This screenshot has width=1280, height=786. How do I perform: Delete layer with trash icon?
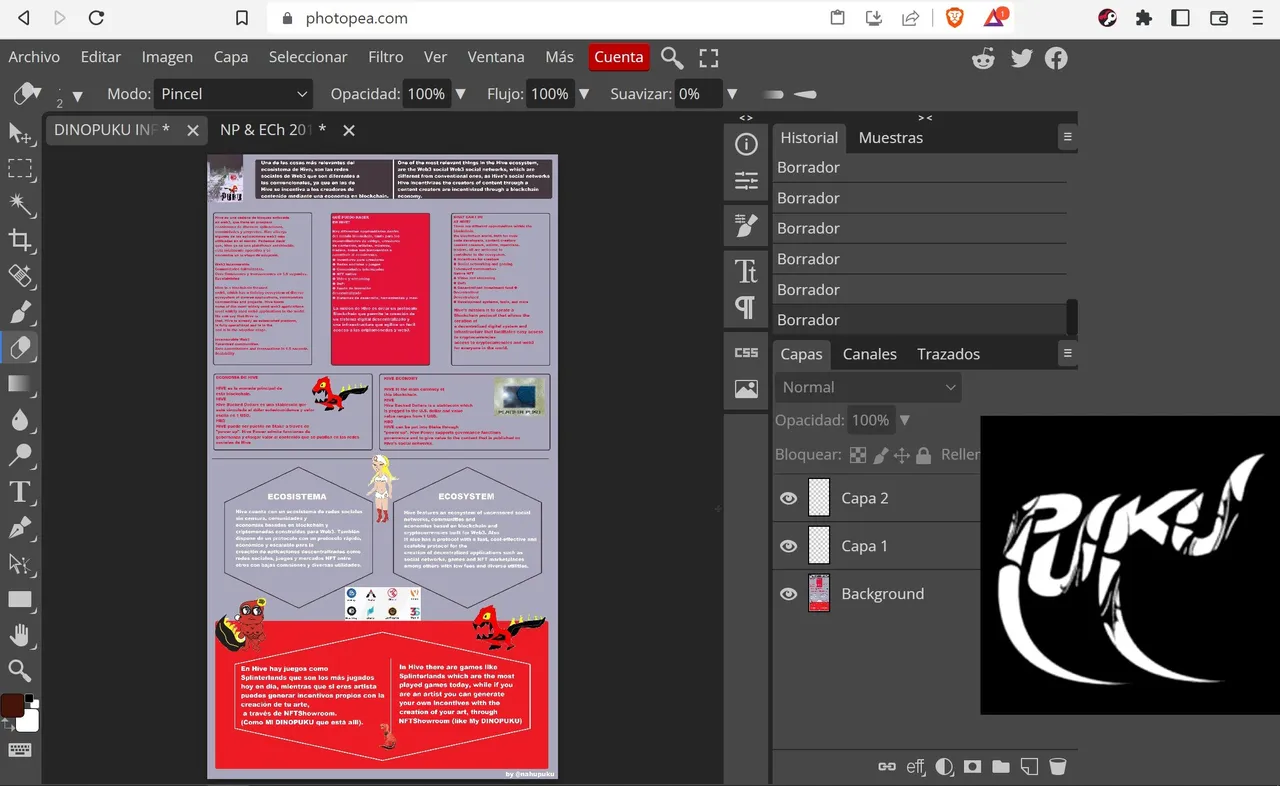point(1058,767)
